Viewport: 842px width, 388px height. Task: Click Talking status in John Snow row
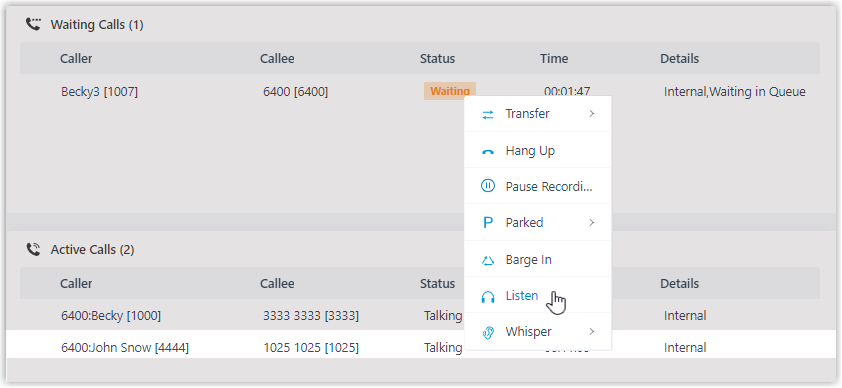tap(443, 348)
